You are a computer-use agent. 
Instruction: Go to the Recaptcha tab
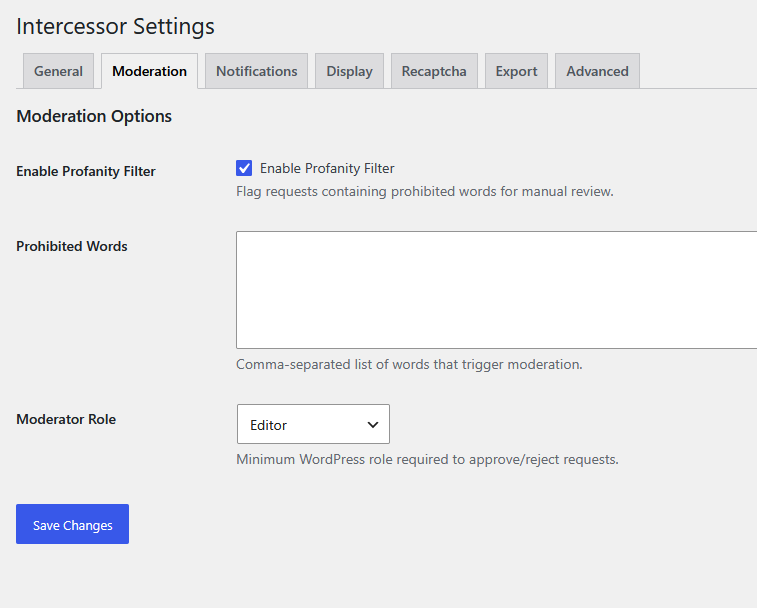click(434, 71)
